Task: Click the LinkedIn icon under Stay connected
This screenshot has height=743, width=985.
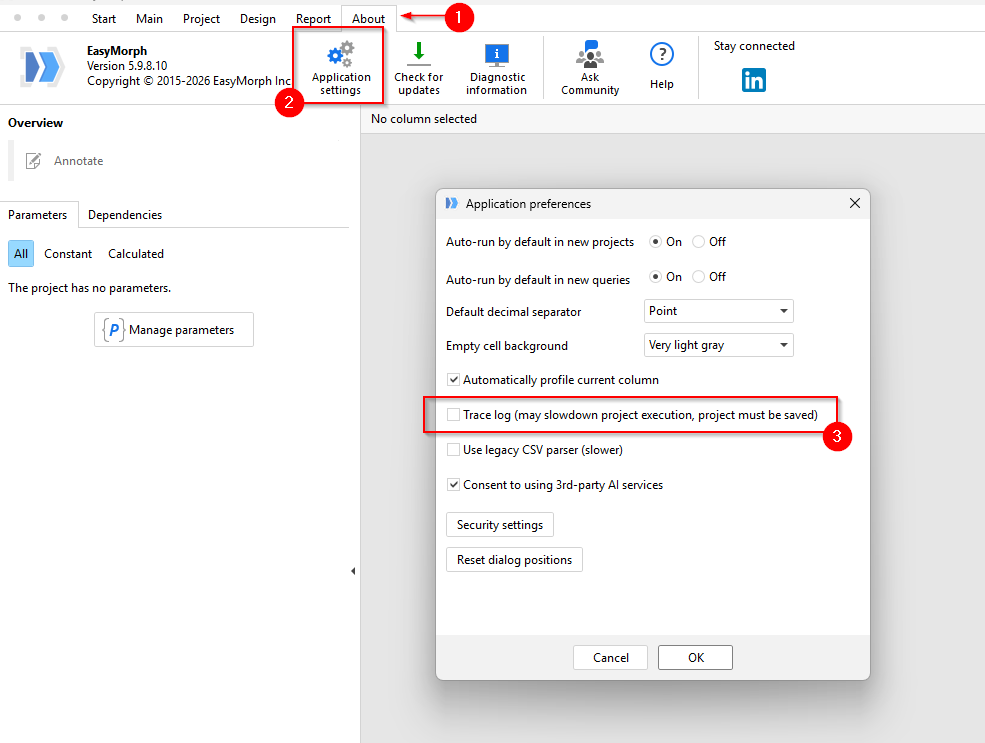Action: (x=754, y=80)
